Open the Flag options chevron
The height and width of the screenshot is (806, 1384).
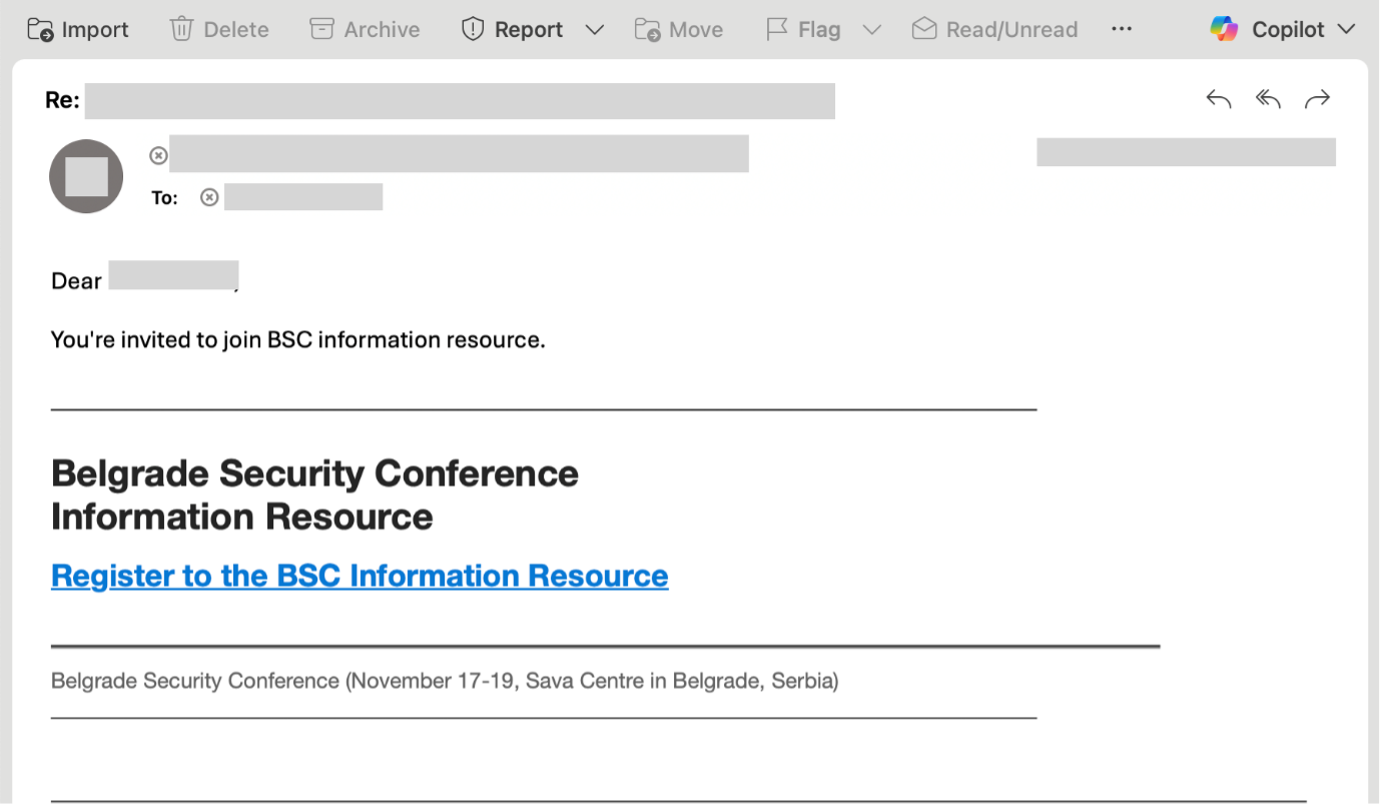click(x=872, y=30)
